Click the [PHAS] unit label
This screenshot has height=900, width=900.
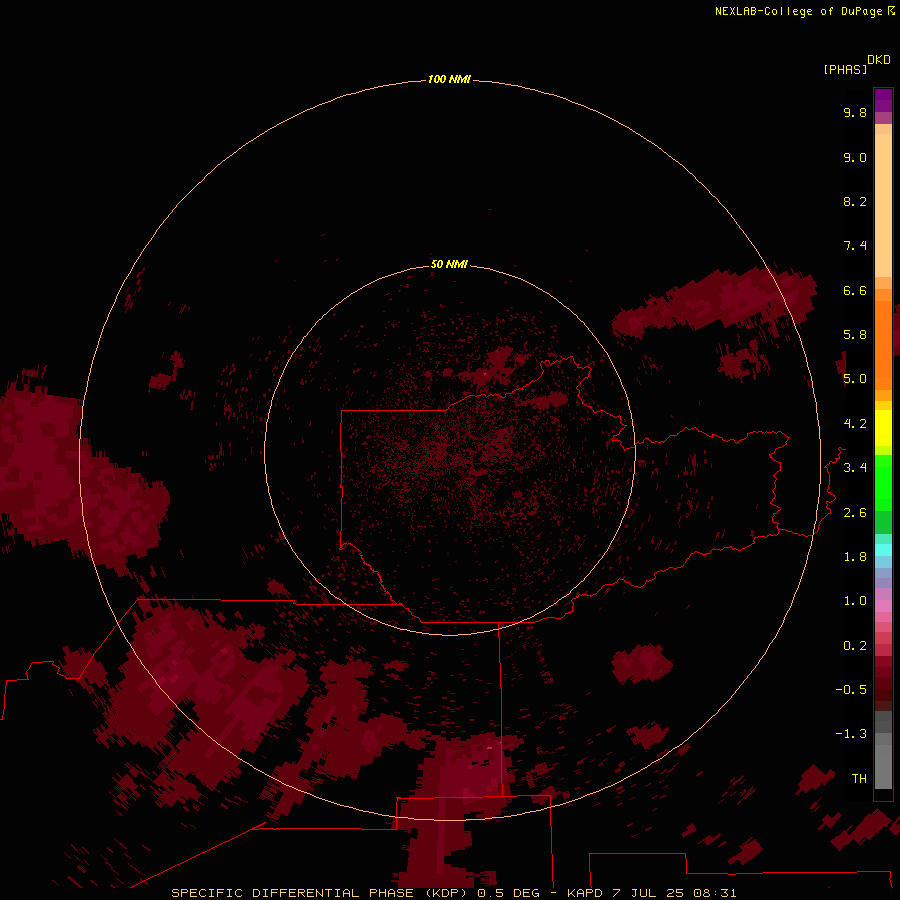click(x=845, y=69)
